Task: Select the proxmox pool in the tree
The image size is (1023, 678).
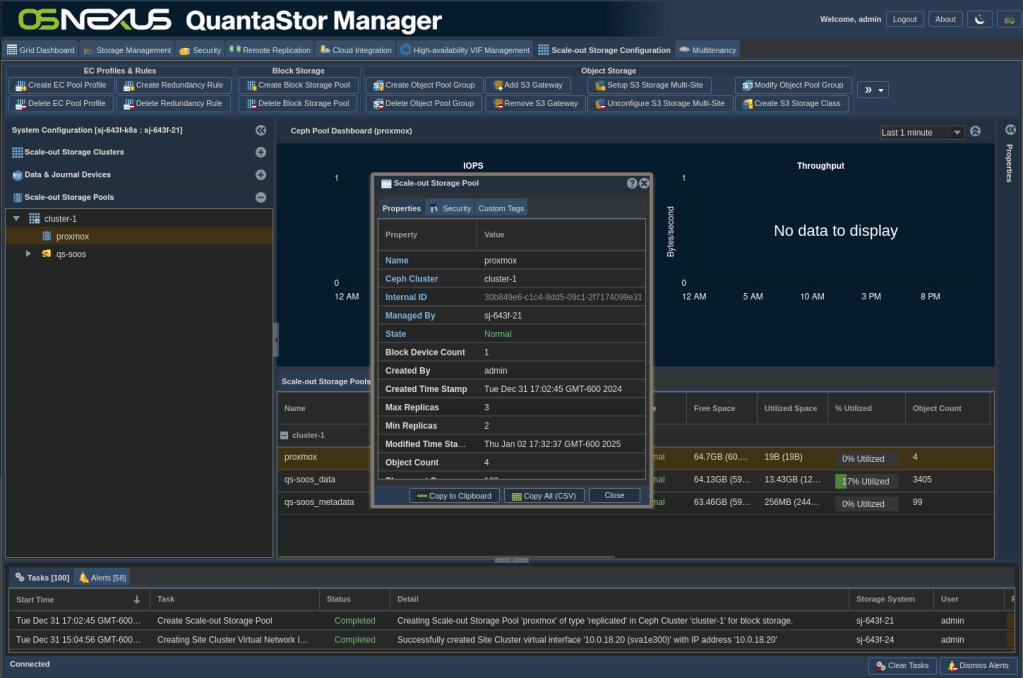Action: click(x=72, y=236)
